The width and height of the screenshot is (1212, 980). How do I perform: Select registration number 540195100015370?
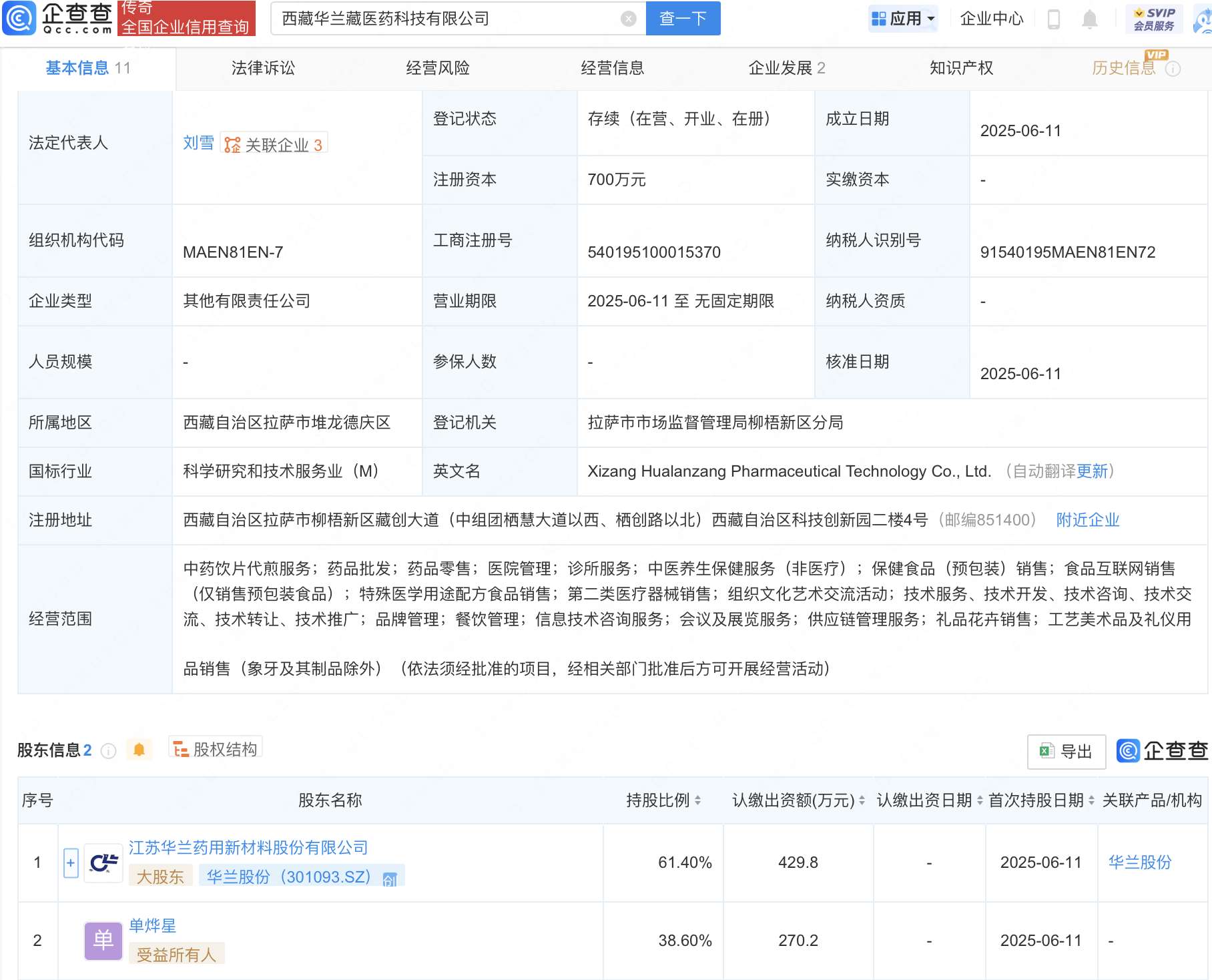click(654, 252)
